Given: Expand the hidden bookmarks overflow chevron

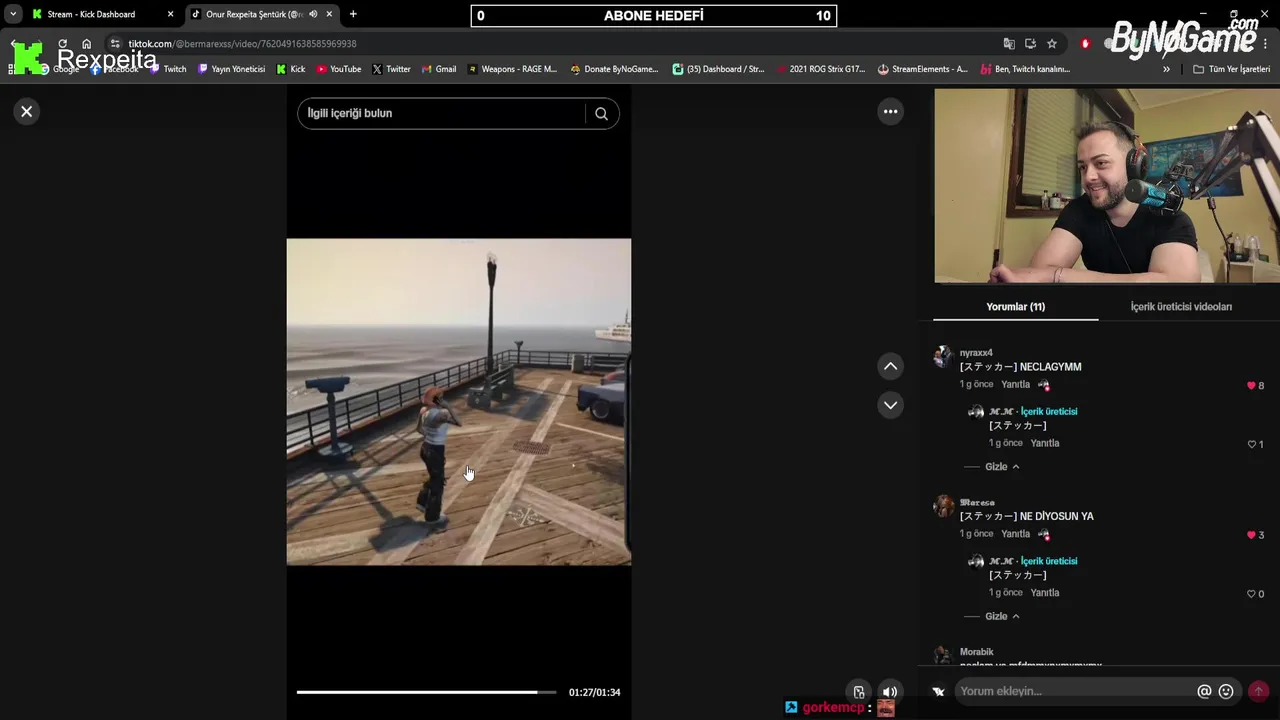Looking at the screenshot, I should click(x=1166, y=69).
